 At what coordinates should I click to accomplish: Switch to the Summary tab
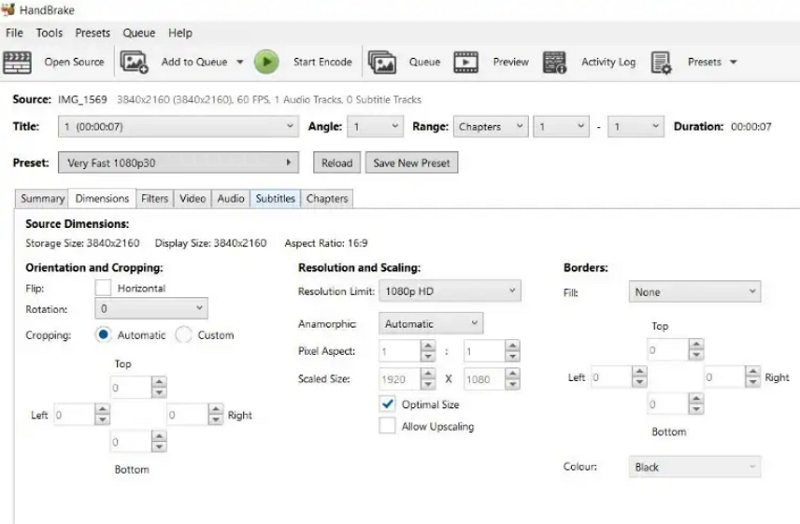coord(42,198)
